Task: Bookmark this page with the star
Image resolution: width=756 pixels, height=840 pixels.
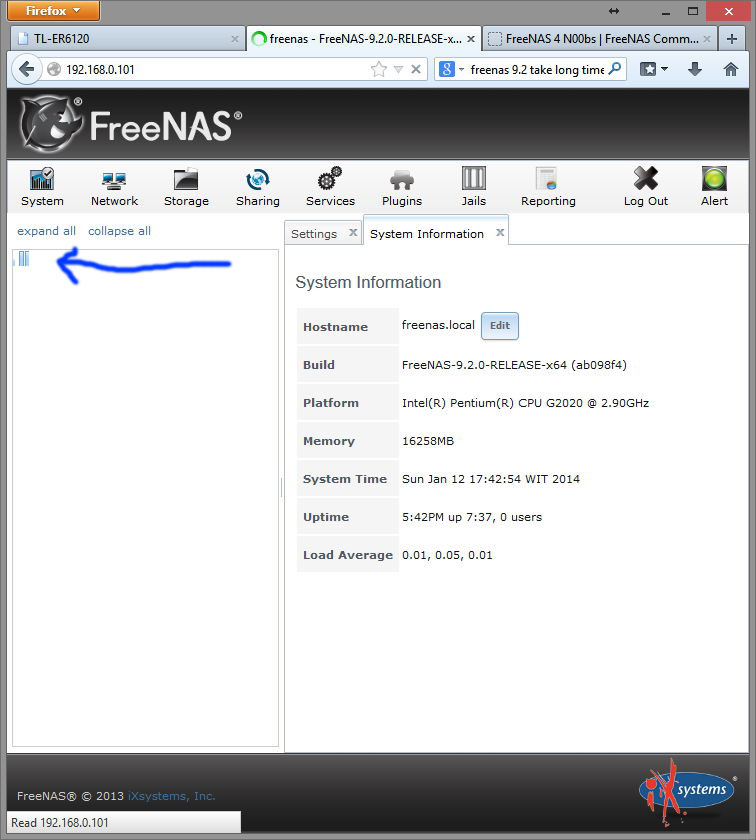Action: 379,69
